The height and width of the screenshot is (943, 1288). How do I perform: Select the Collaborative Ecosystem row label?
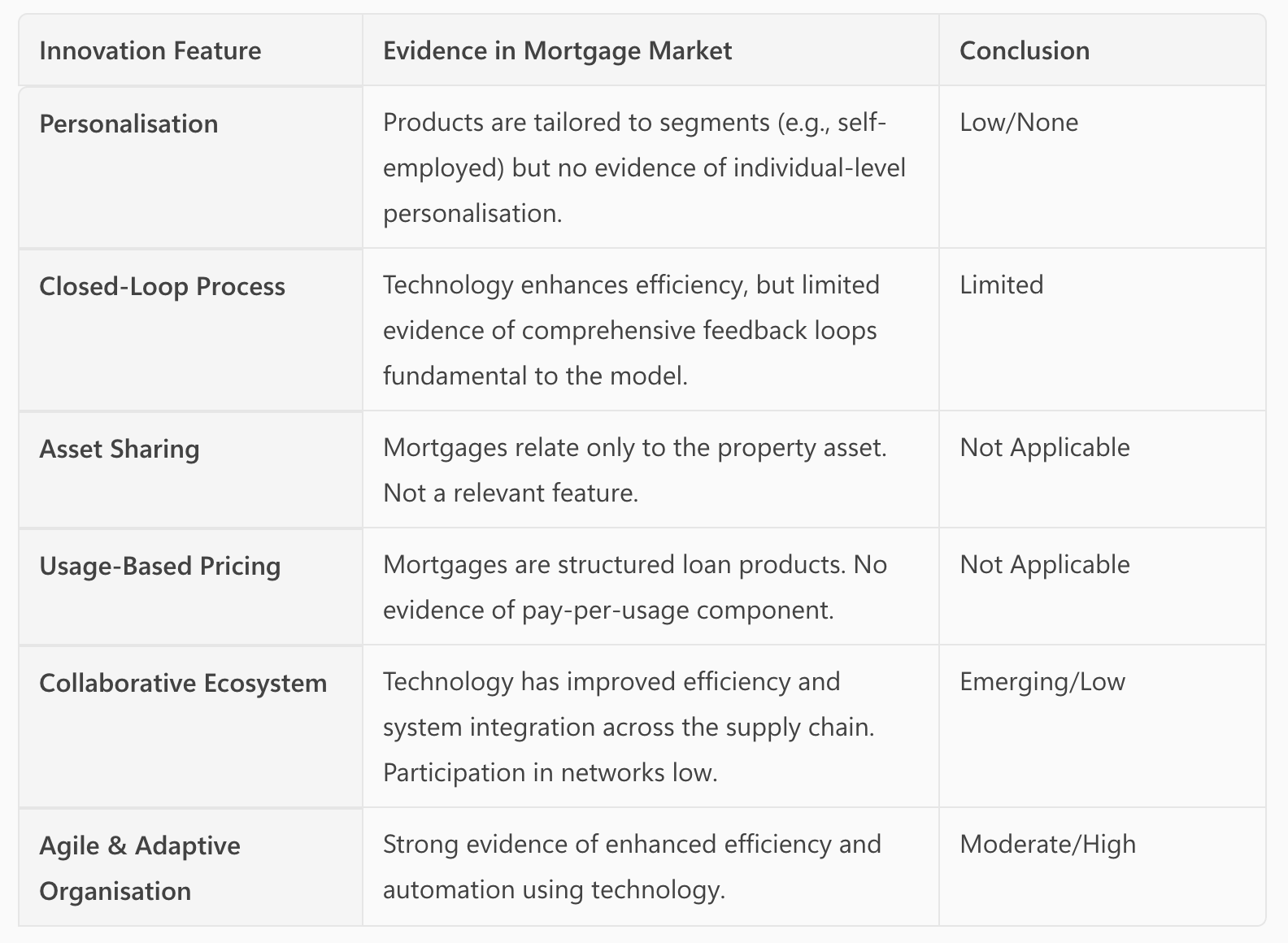point(183,683)
